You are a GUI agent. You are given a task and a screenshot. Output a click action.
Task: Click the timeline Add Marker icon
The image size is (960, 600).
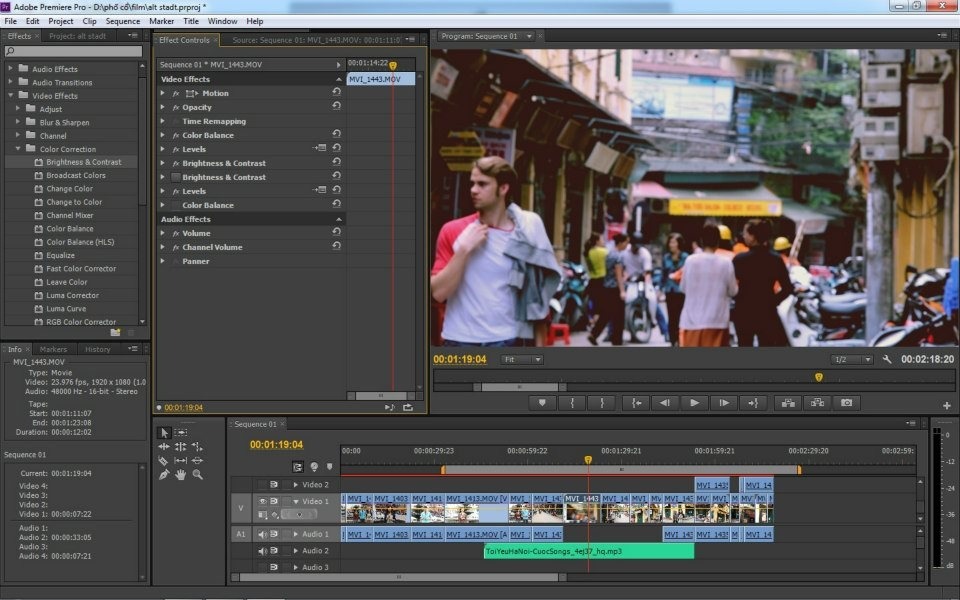[x=329, y=467]
